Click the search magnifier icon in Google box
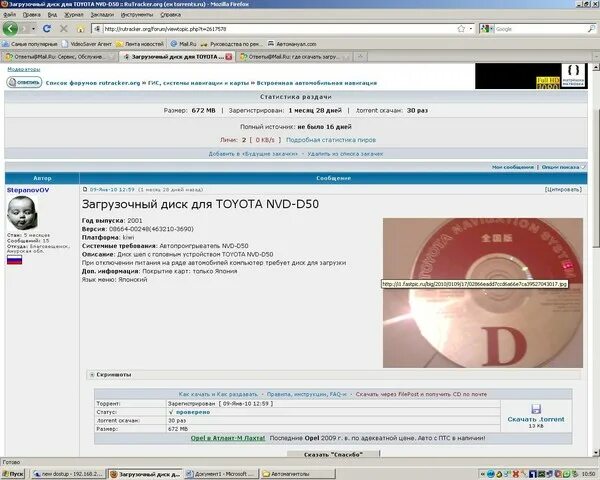The width and height of the screenshot is (600, 480). (591, 29)
